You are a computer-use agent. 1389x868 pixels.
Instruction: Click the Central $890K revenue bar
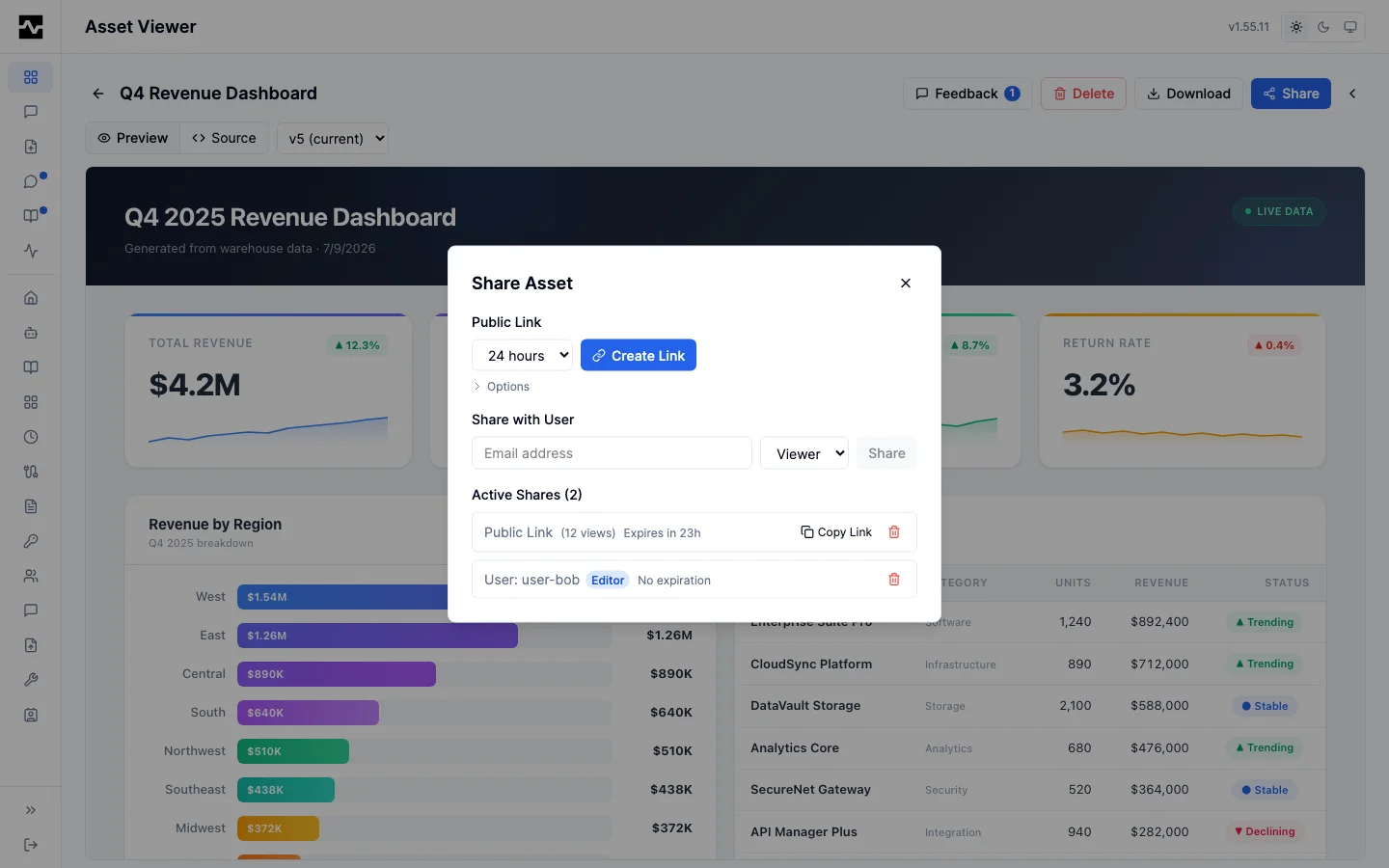tap(337, 674)
